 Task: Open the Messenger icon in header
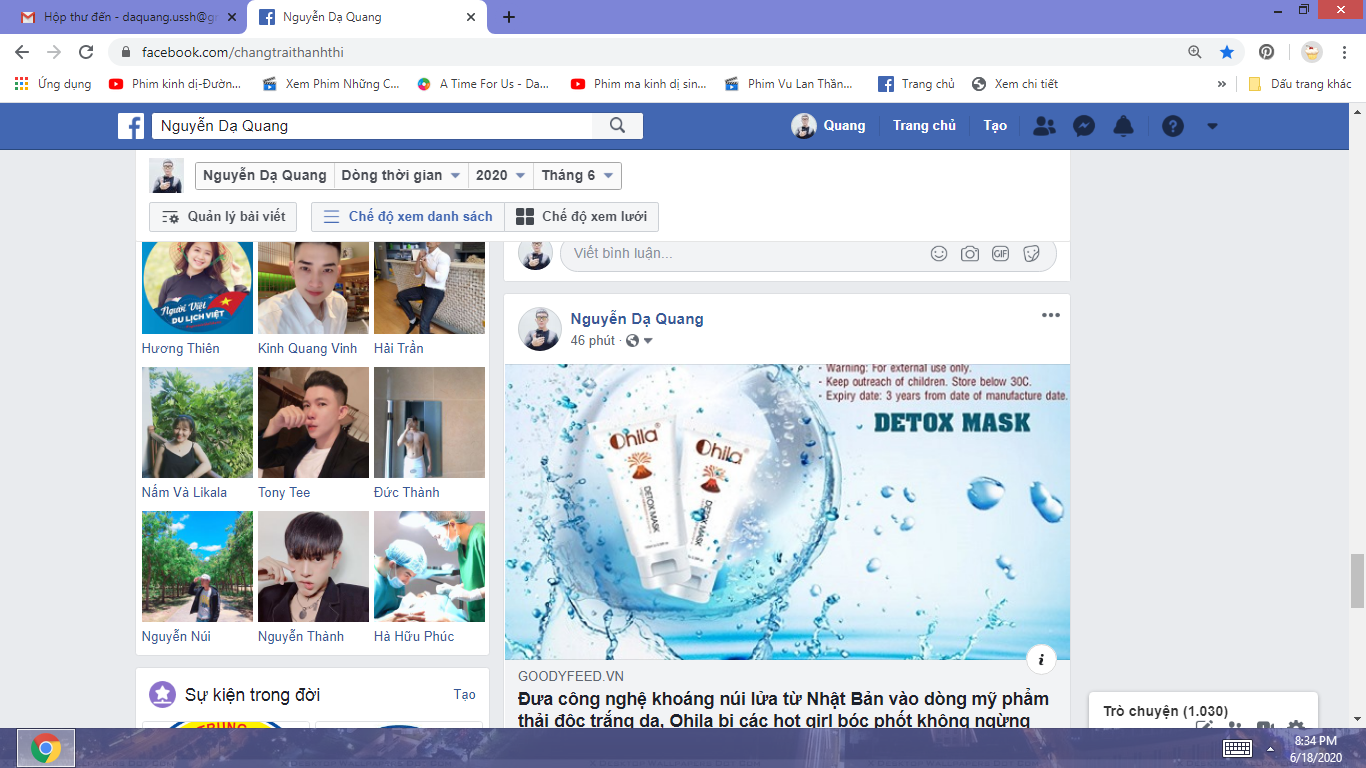[x=1083, y=126]
